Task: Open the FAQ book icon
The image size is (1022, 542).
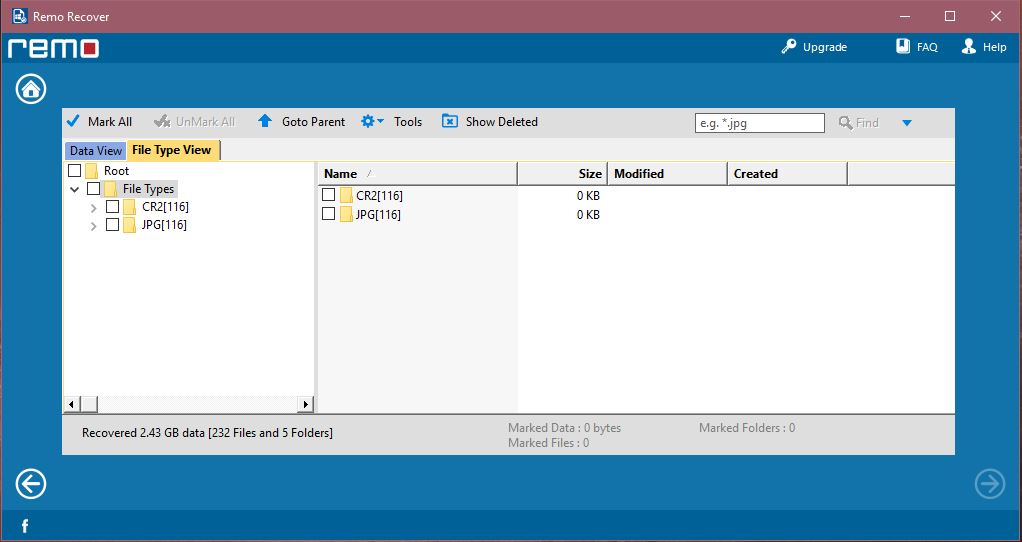Action: tap(903, 47)
